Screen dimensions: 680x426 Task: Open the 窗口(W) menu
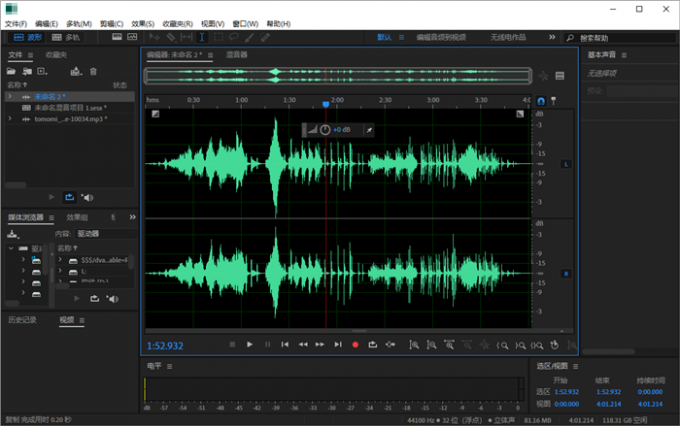(x=245, y=23)
